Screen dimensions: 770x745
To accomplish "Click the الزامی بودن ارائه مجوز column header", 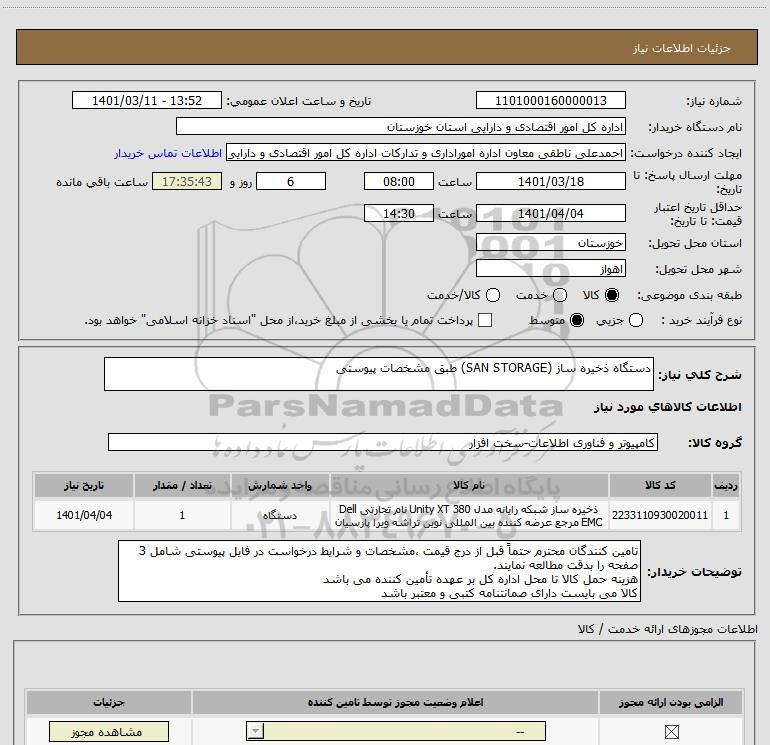I will pyautogui.click(x=671, y=702).
